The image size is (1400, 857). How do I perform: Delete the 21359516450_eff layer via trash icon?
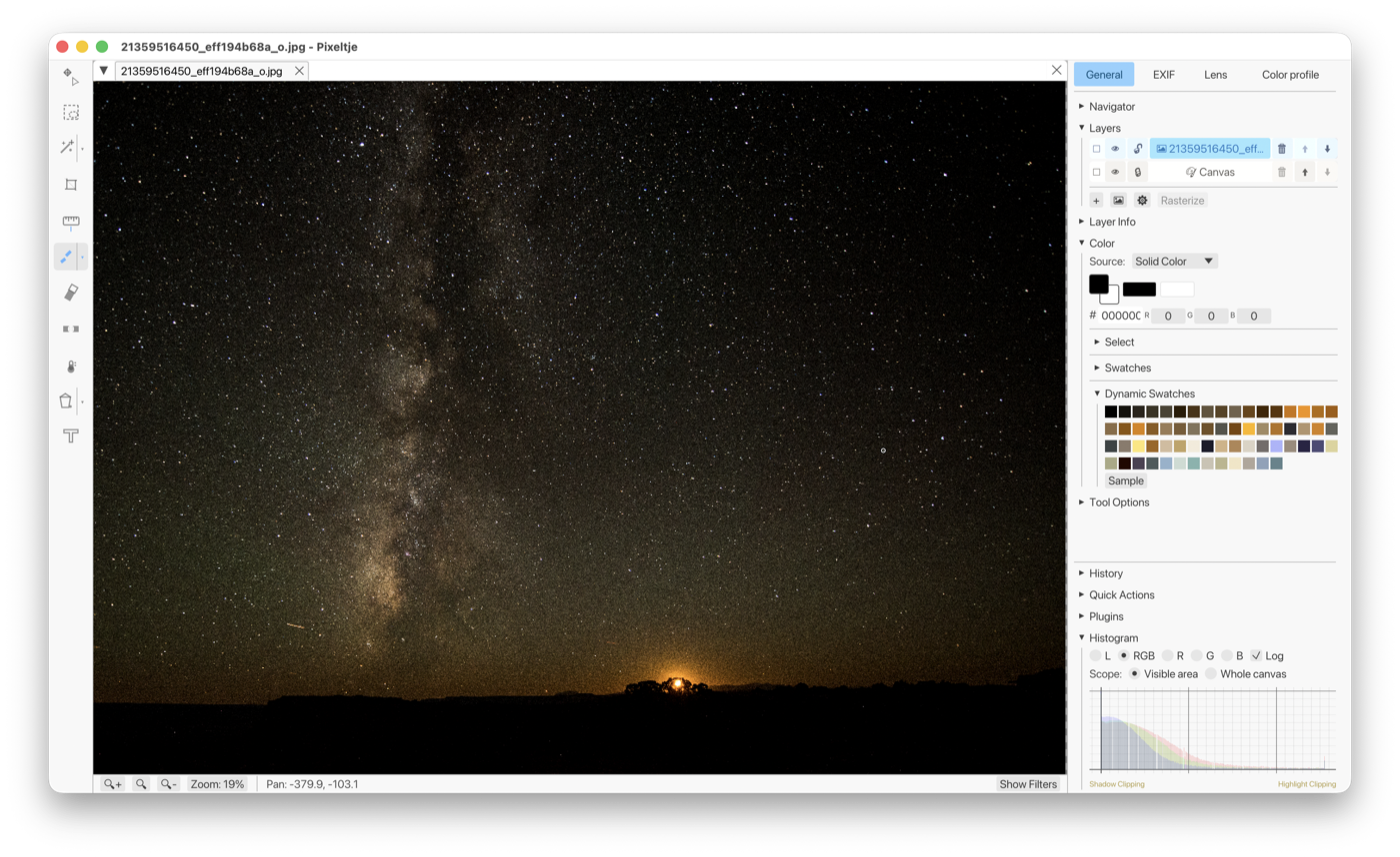1282,149
